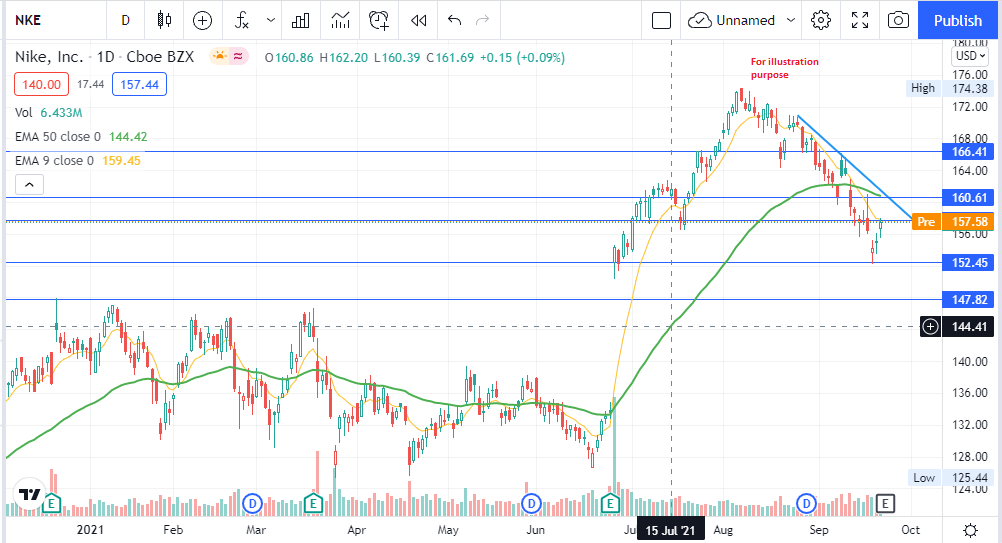Click the plus icon beside 144.41 crosshair label
This screenshot has width=1002, height=543.
(x=930, y=327)
